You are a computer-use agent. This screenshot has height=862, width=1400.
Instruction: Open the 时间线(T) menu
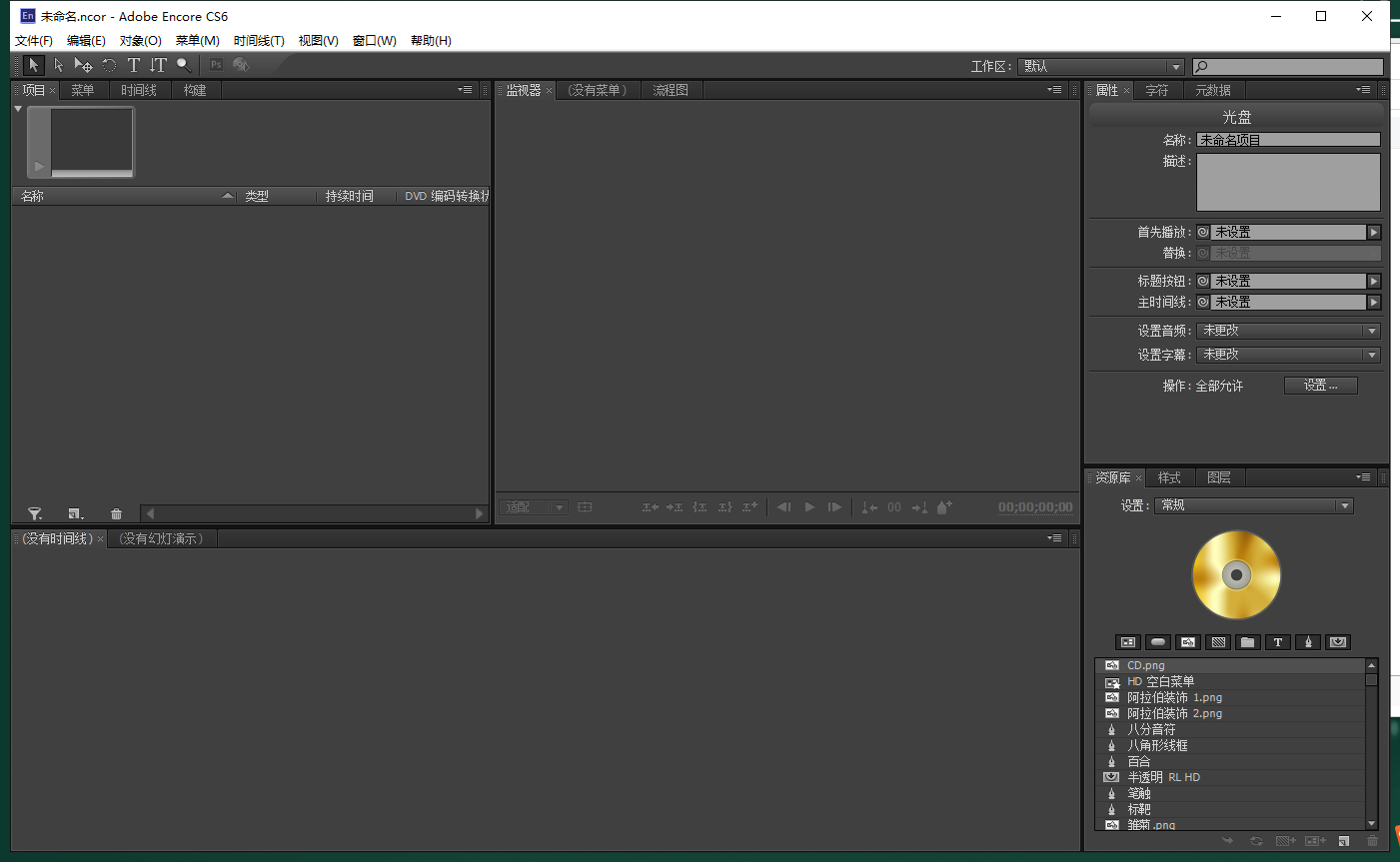(x=259, y=41)
